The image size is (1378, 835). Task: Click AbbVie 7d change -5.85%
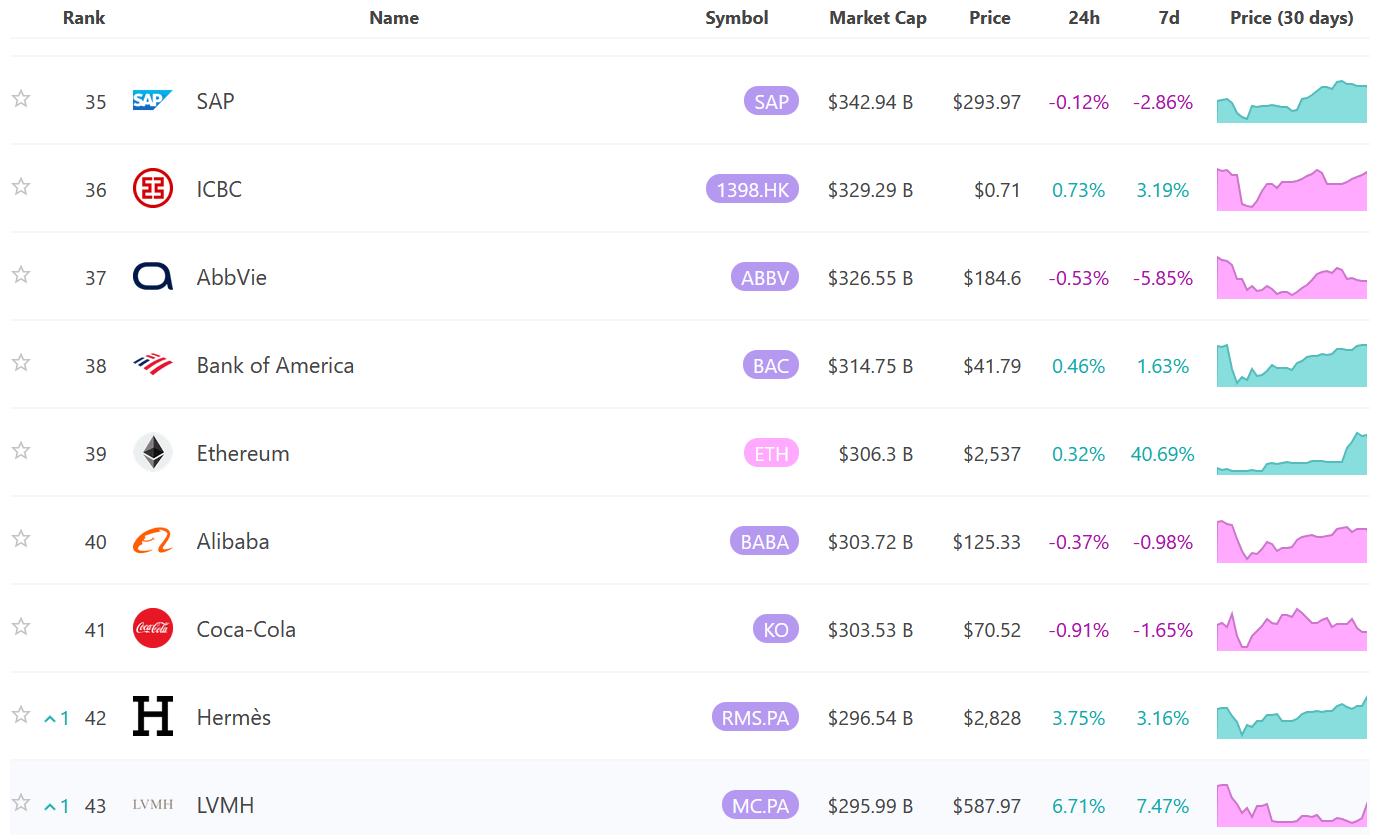pos(1163,278)
